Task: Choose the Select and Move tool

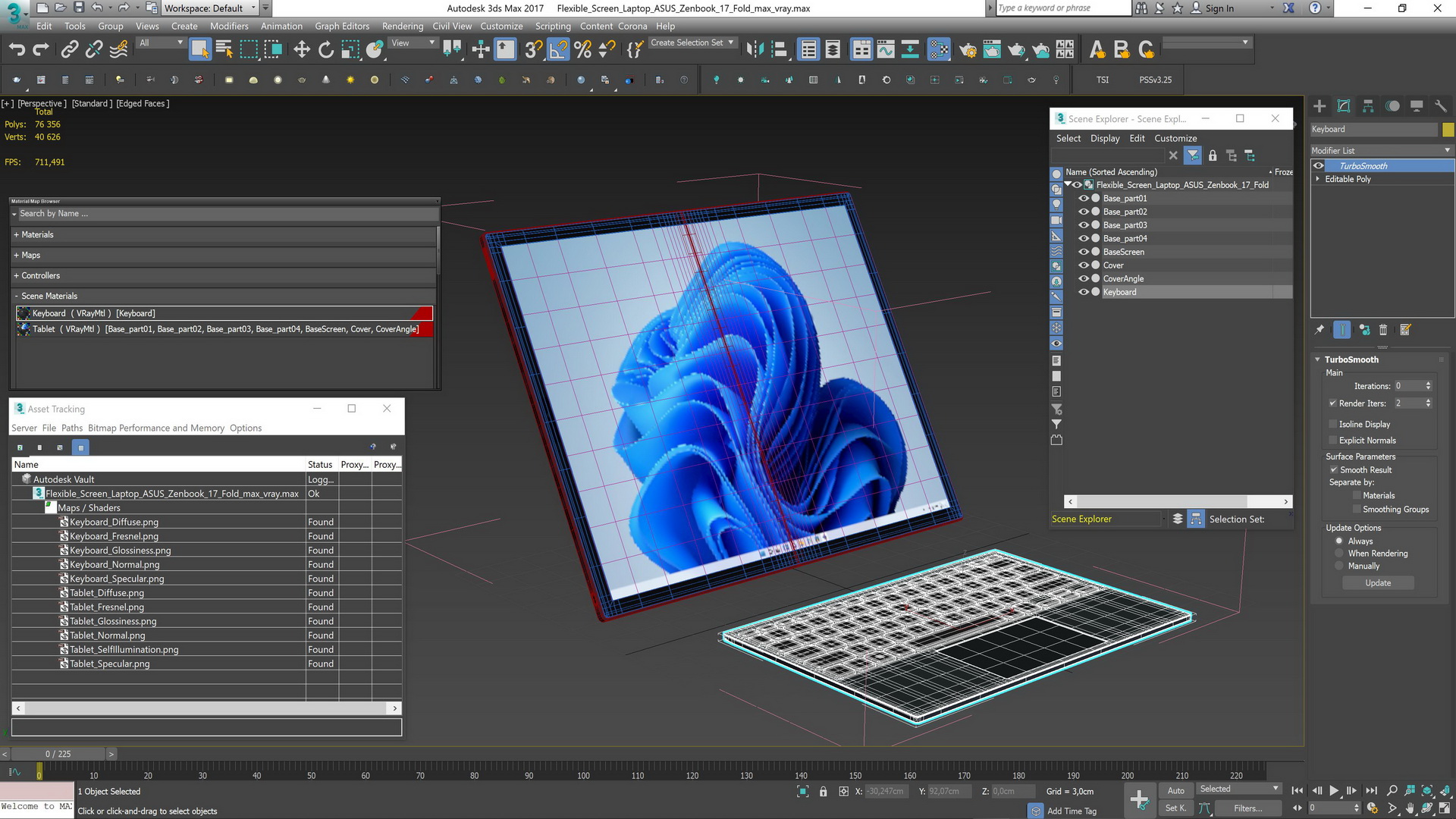Action: click(x=302, y=50)
